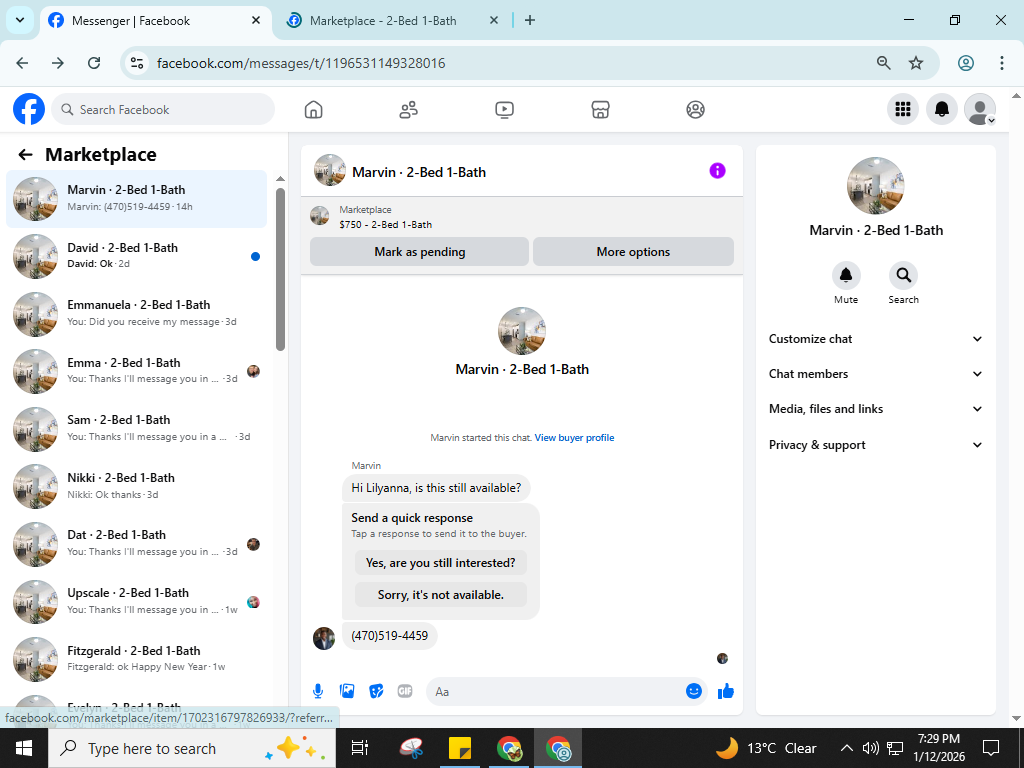Open the Facebook menu grid icon
1024x768 pixels.
click(903, 109)
